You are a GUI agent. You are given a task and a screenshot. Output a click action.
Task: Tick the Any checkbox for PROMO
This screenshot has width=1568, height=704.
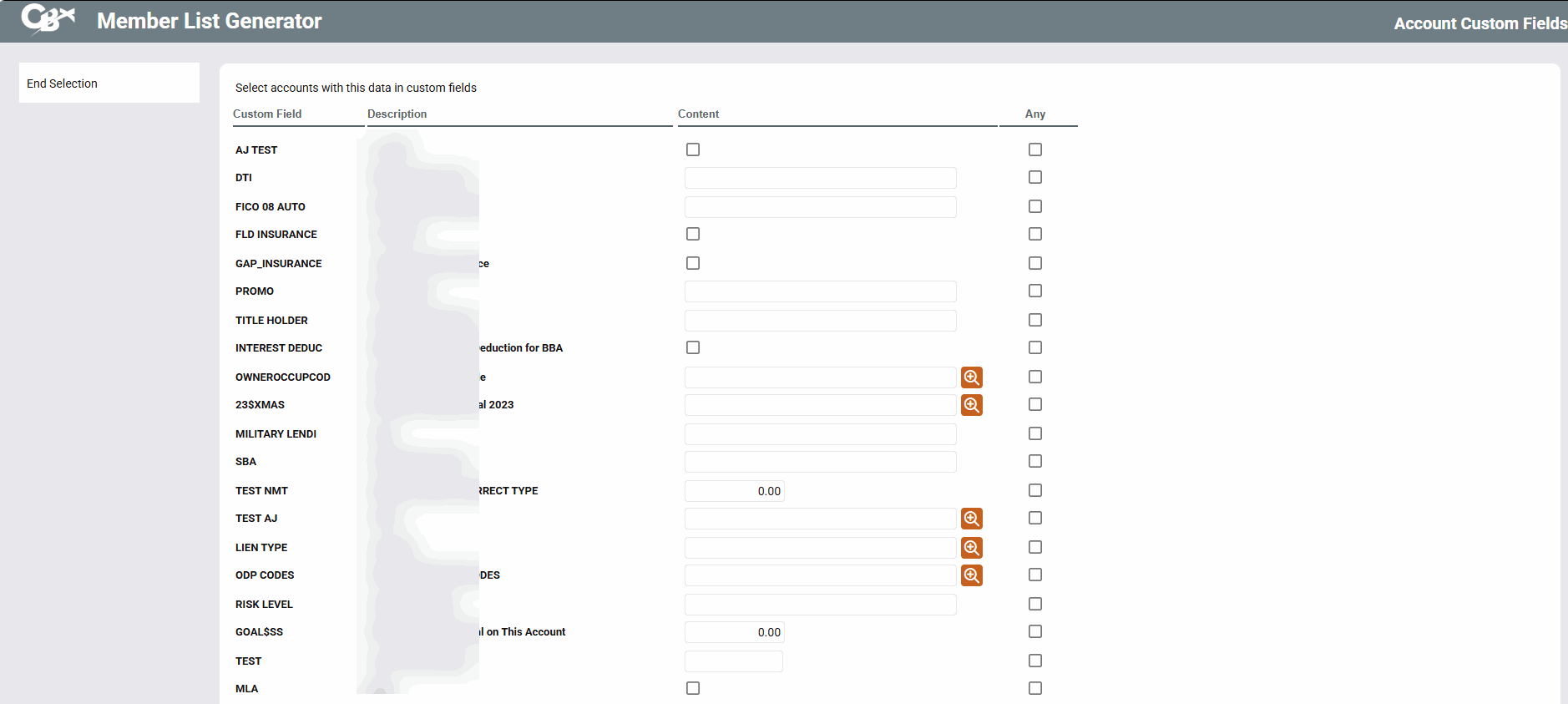click(x=1035, y=291)
